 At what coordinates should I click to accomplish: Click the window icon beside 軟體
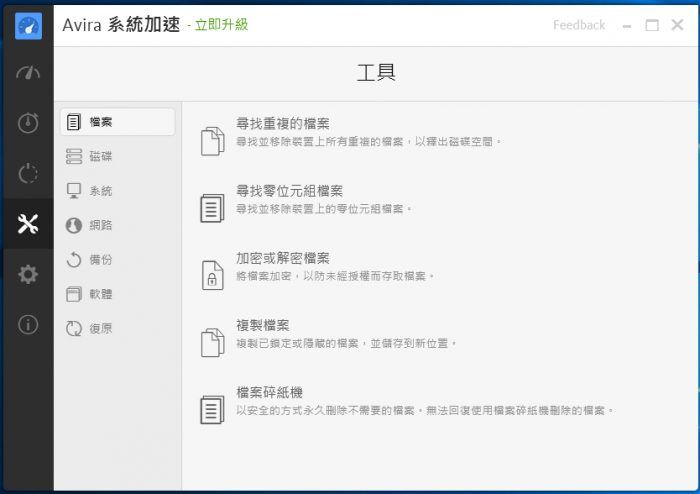pyautogui.click(x=74, y=294)
